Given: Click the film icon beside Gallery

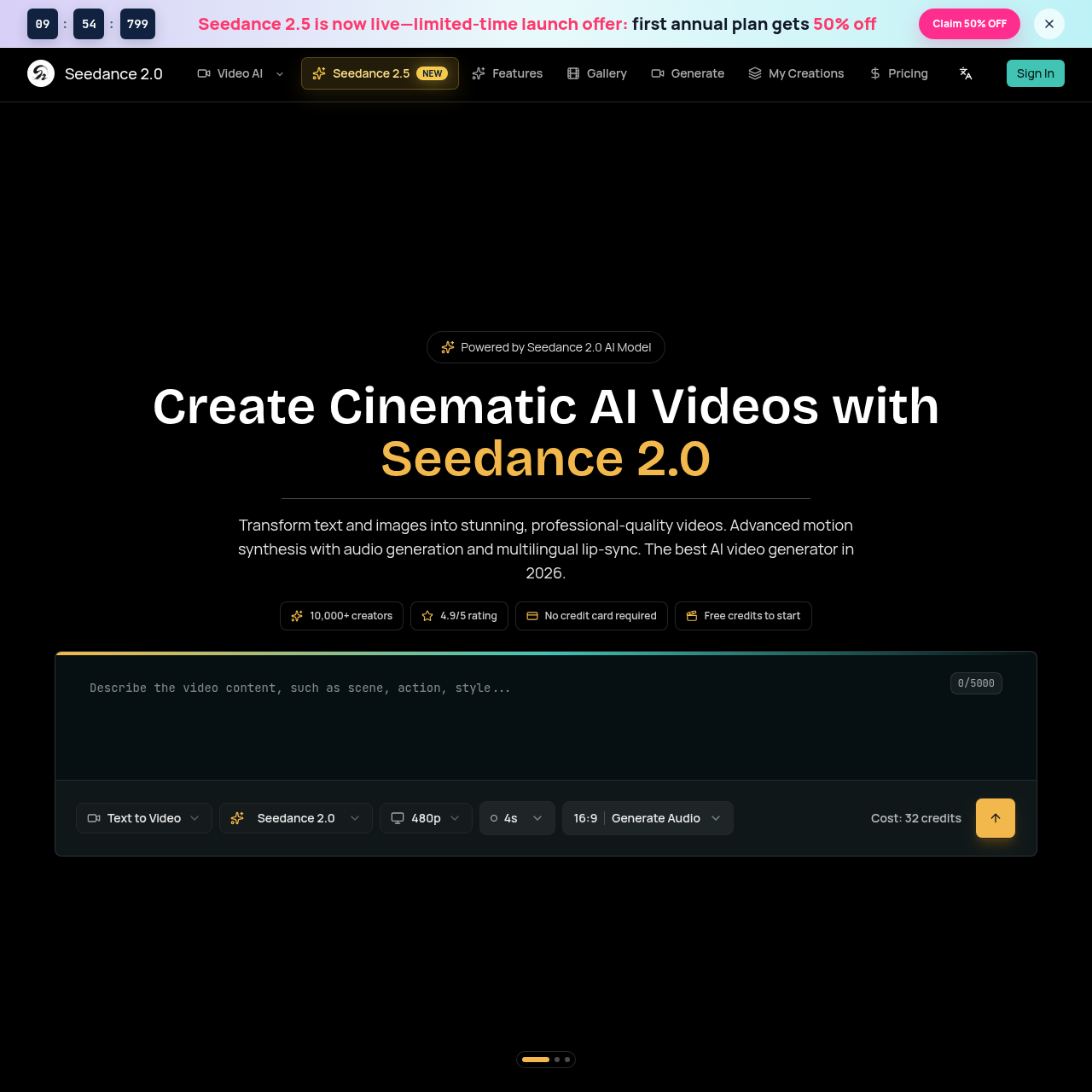Looking at the screenshot, I should [x=573, y=73].
